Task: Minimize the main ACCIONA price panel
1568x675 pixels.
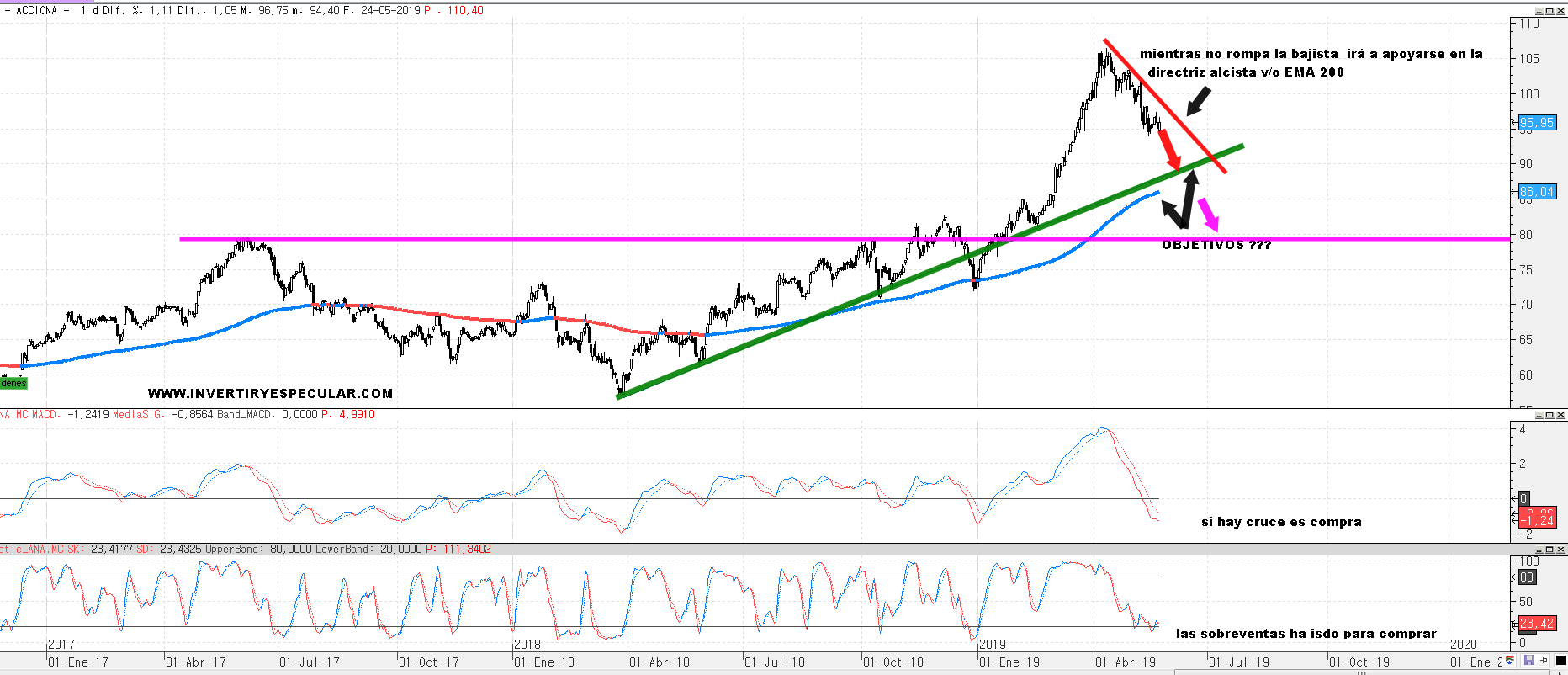Action: (x=1540, y=11)
